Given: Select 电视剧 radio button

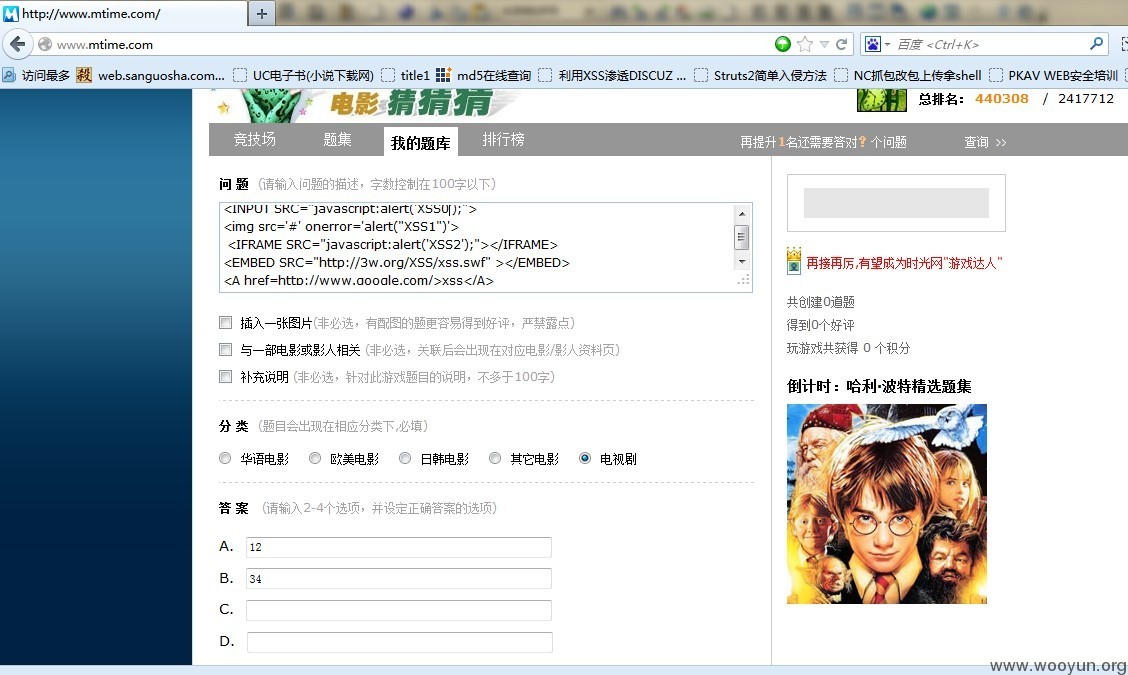Looking at the screenshot, I should (x=585, y=458).
